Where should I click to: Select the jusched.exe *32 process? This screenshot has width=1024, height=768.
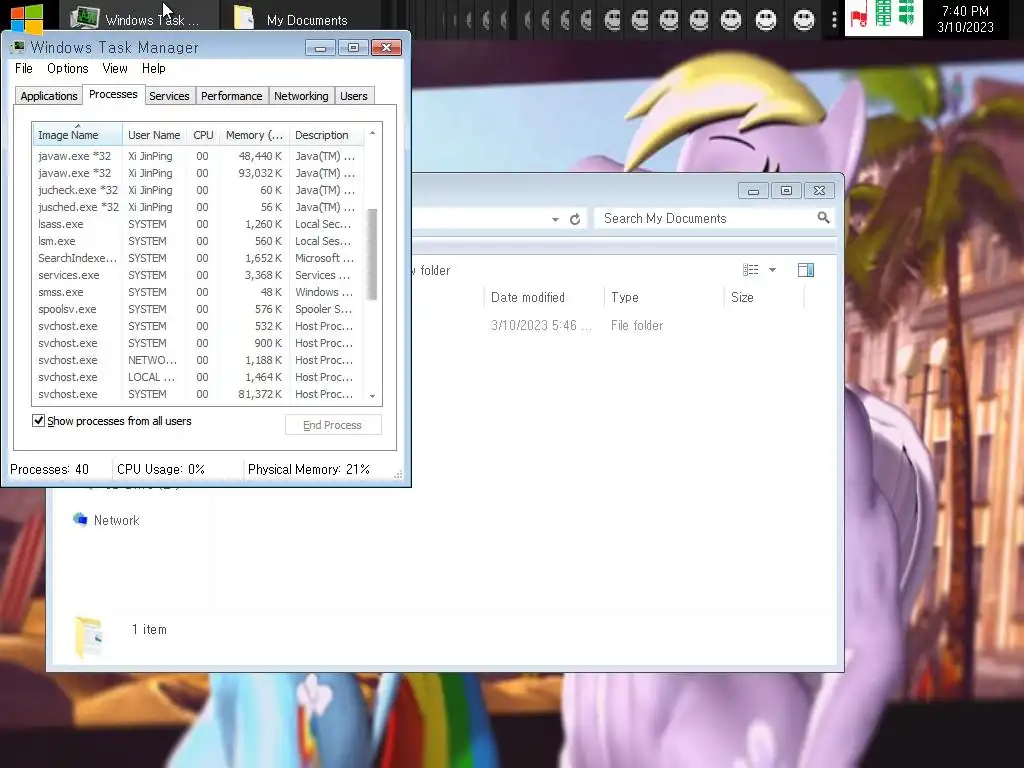199,207
